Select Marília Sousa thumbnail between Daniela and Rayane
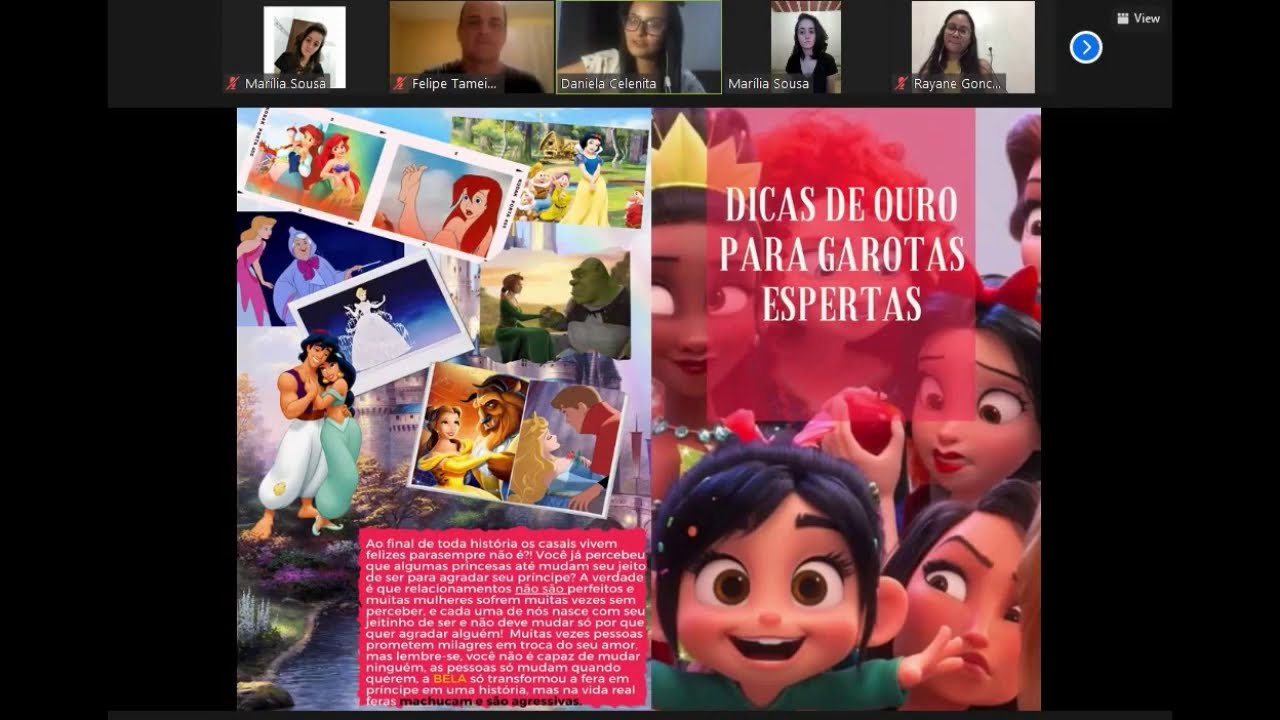Image resolution: width=1280 pixels, height=720 pixels. [805, 47]
